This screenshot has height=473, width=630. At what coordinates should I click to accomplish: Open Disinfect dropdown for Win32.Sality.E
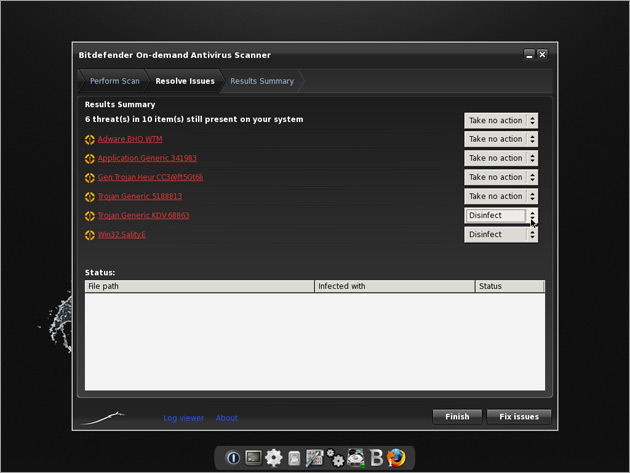click(501, 234)
